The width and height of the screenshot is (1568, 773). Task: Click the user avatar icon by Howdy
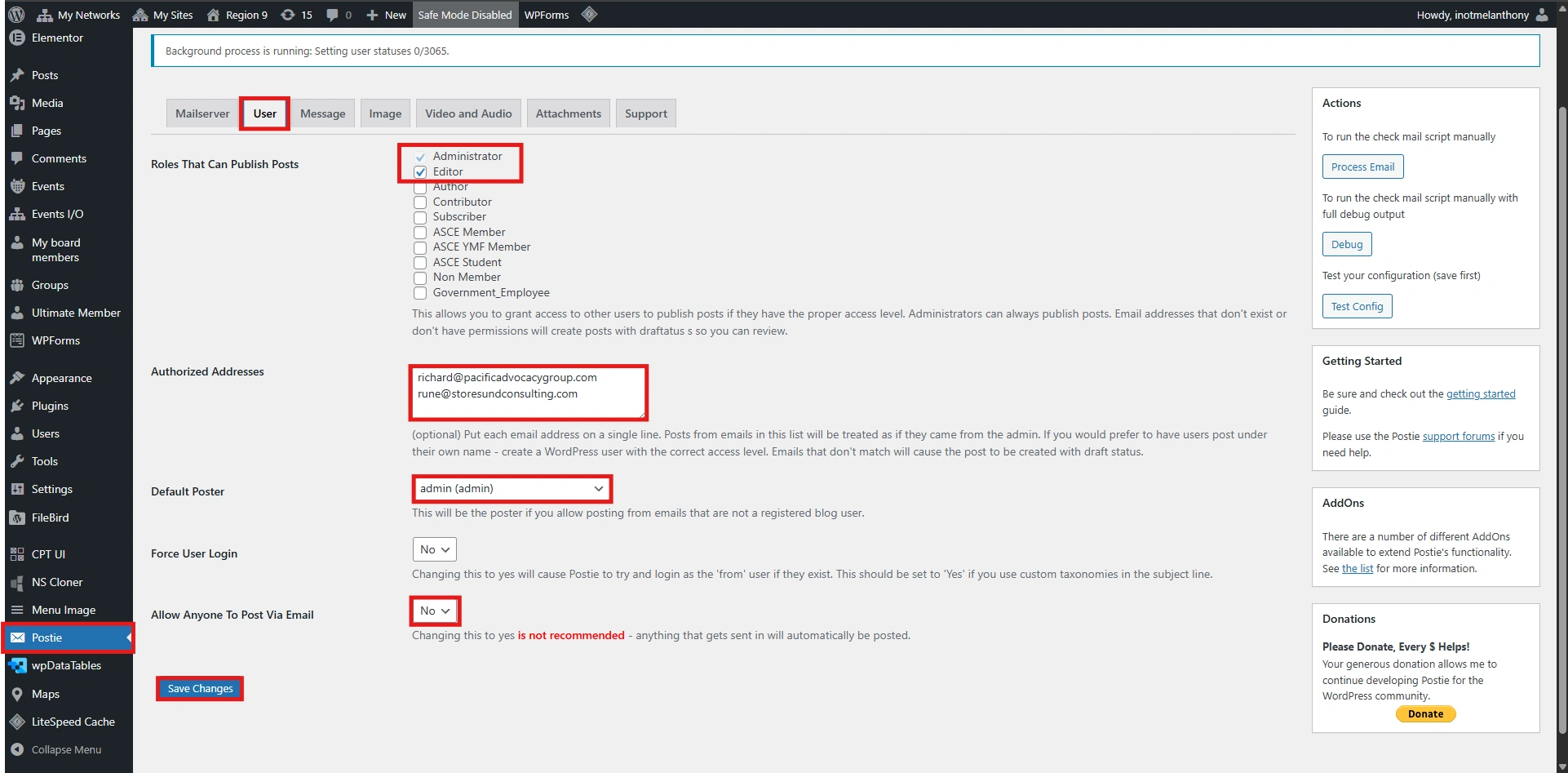[x=1542, y=15]
